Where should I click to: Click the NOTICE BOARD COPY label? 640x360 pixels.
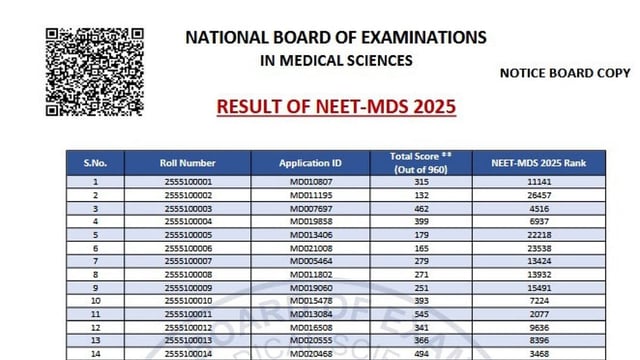[x=565, y=73]
